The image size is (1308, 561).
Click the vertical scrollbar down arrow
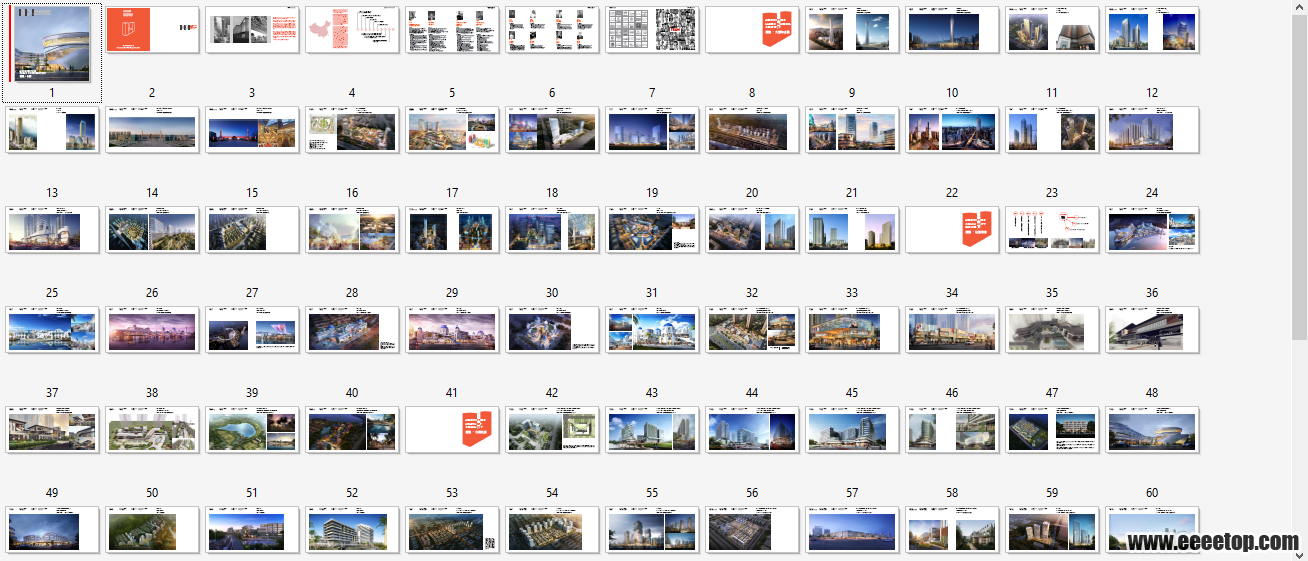click(x=1299, y=553)
